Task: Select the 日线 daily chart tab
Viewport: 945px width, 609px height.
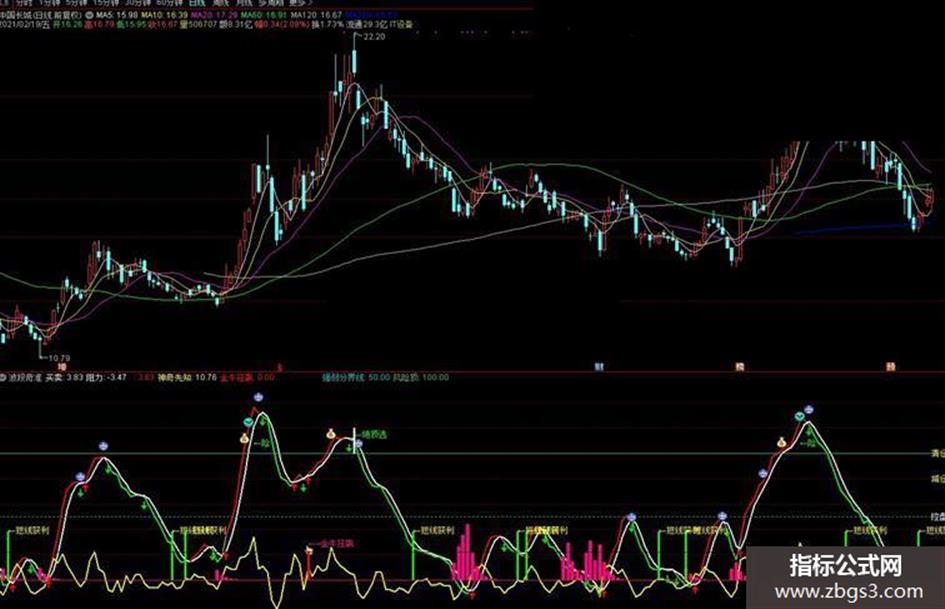Action: click(197, 3)
